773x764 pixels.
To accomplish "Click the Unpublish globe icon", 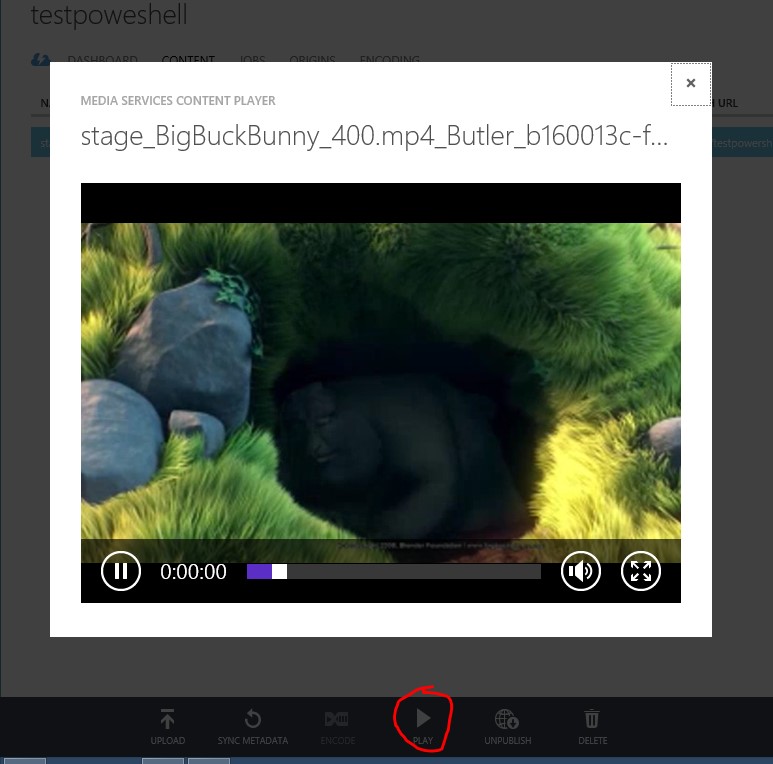I will tap(507, 720).
